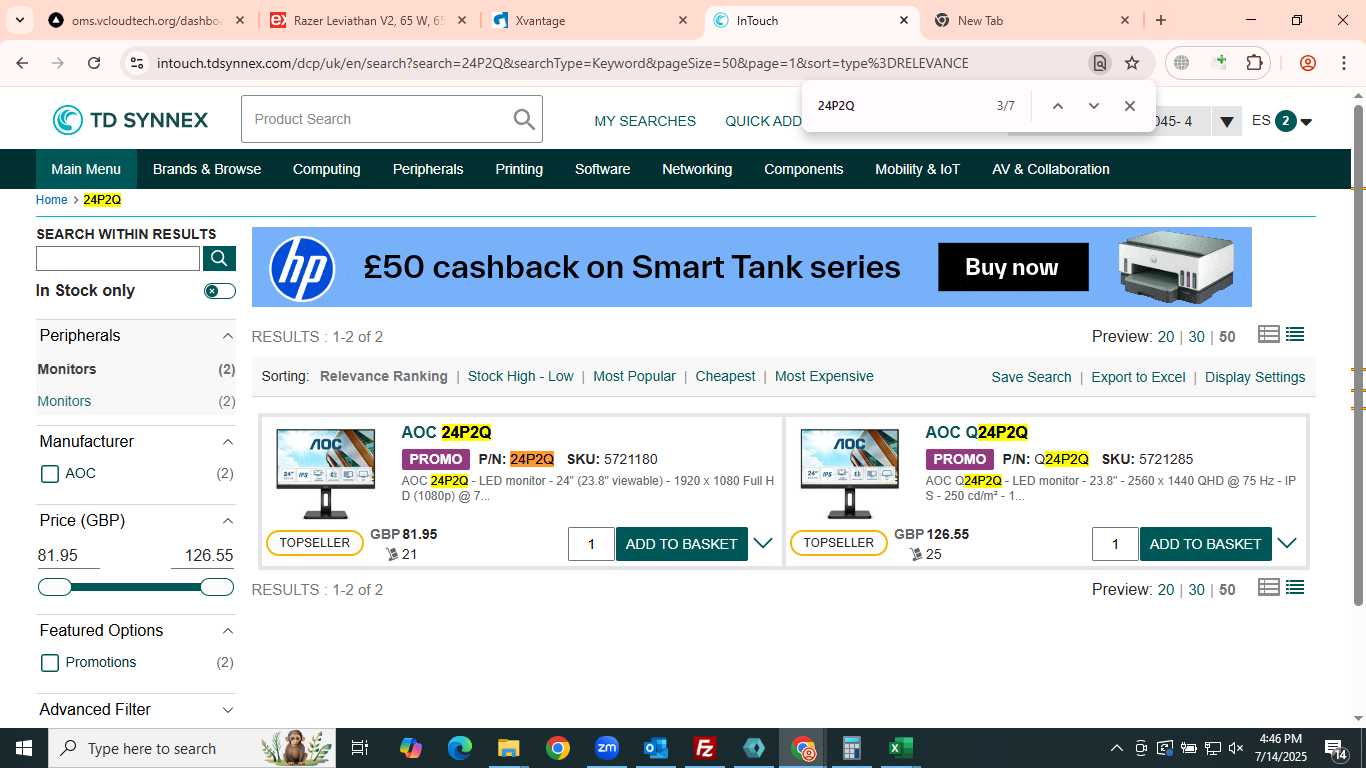Bookmark this page with star icon
This screenshot has width=1366, height=768.
[x=1132, y=63]
